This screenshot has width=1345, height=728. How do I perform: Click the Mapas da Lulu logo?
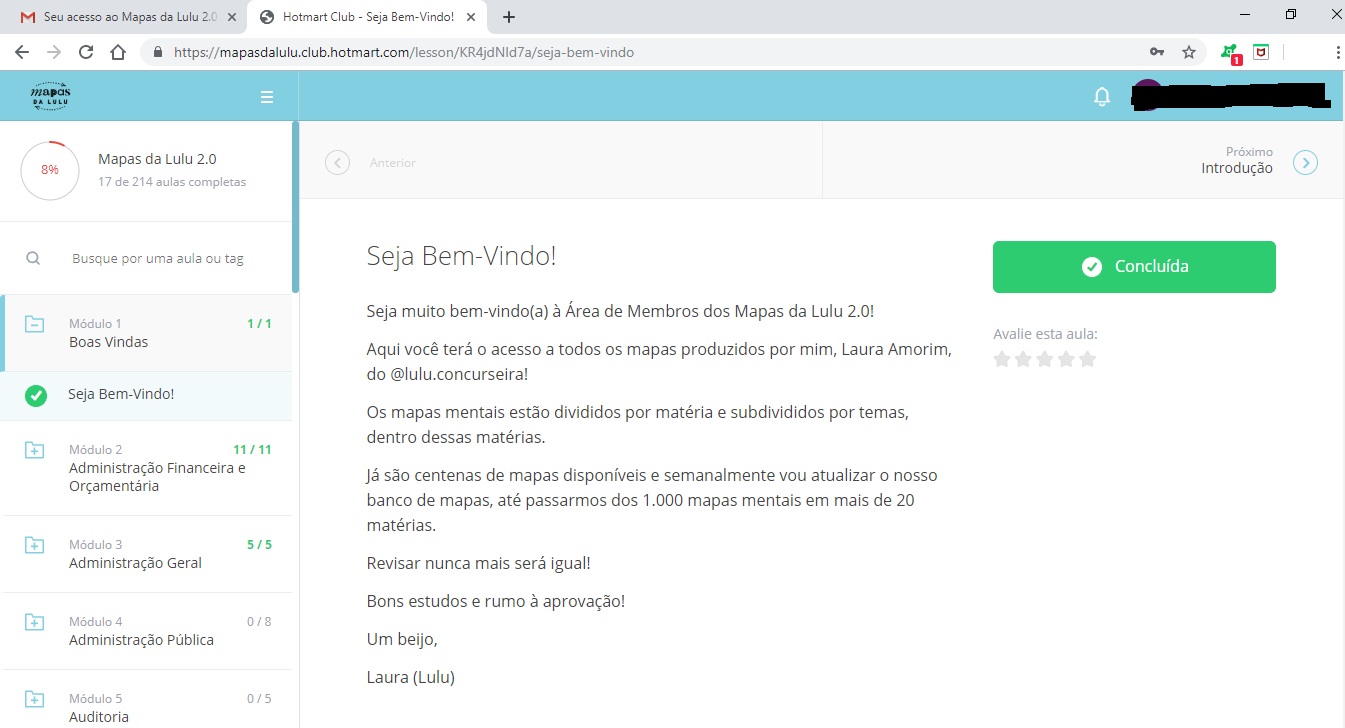[x=51, y=97]
